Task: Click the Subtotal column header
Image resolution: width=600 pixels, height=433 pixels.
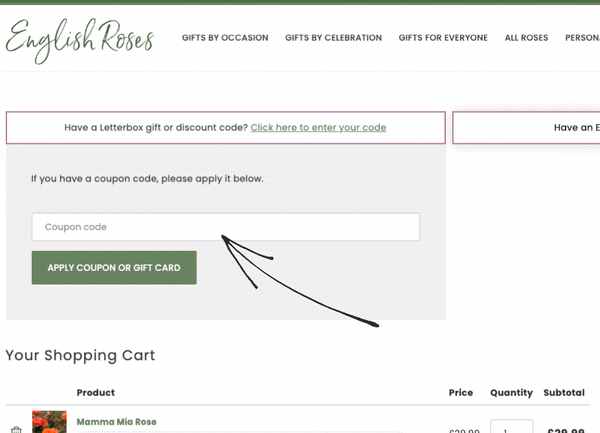Action: click(x=564, y=393)
